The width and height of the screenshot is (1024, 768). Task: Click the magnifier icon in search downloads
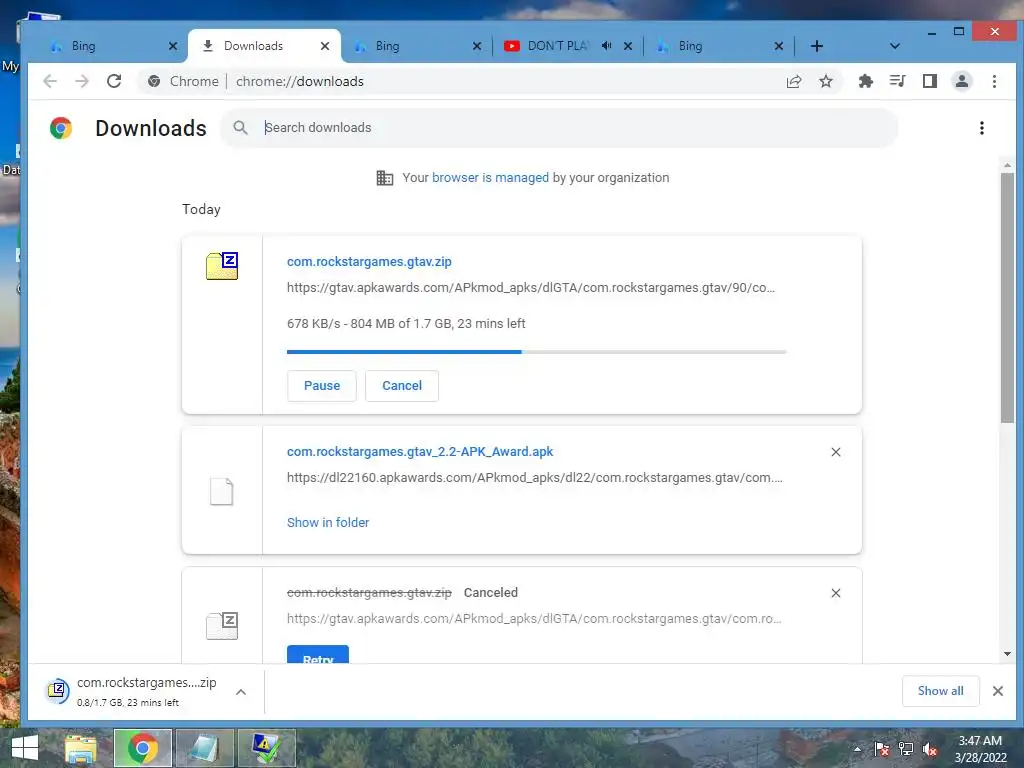pyautogui.click(x=240, y=128)
